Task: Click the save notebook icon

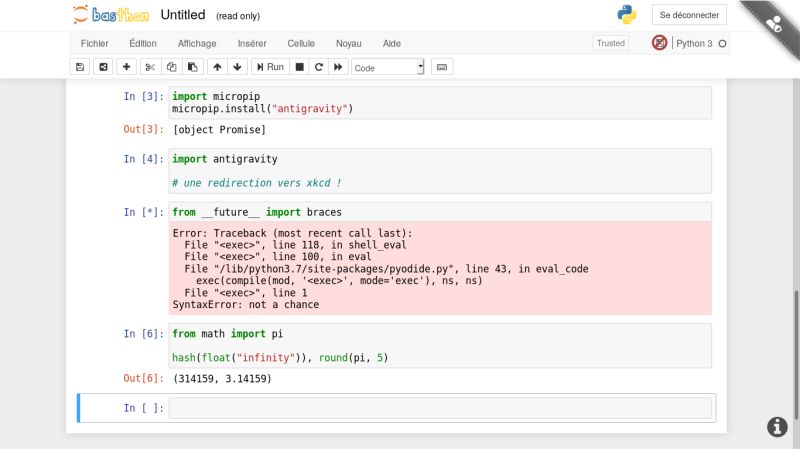Action: pos(80,67)
